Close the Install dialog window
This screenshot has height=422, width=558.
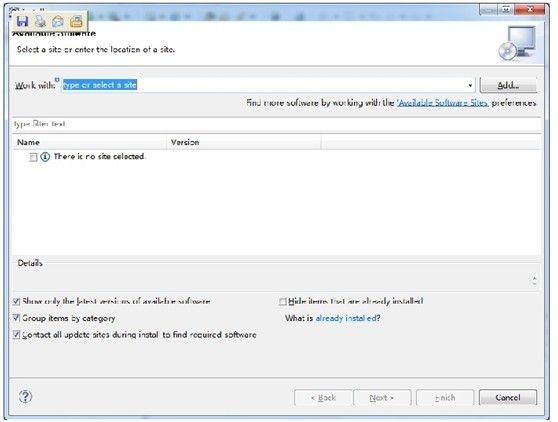530,9
